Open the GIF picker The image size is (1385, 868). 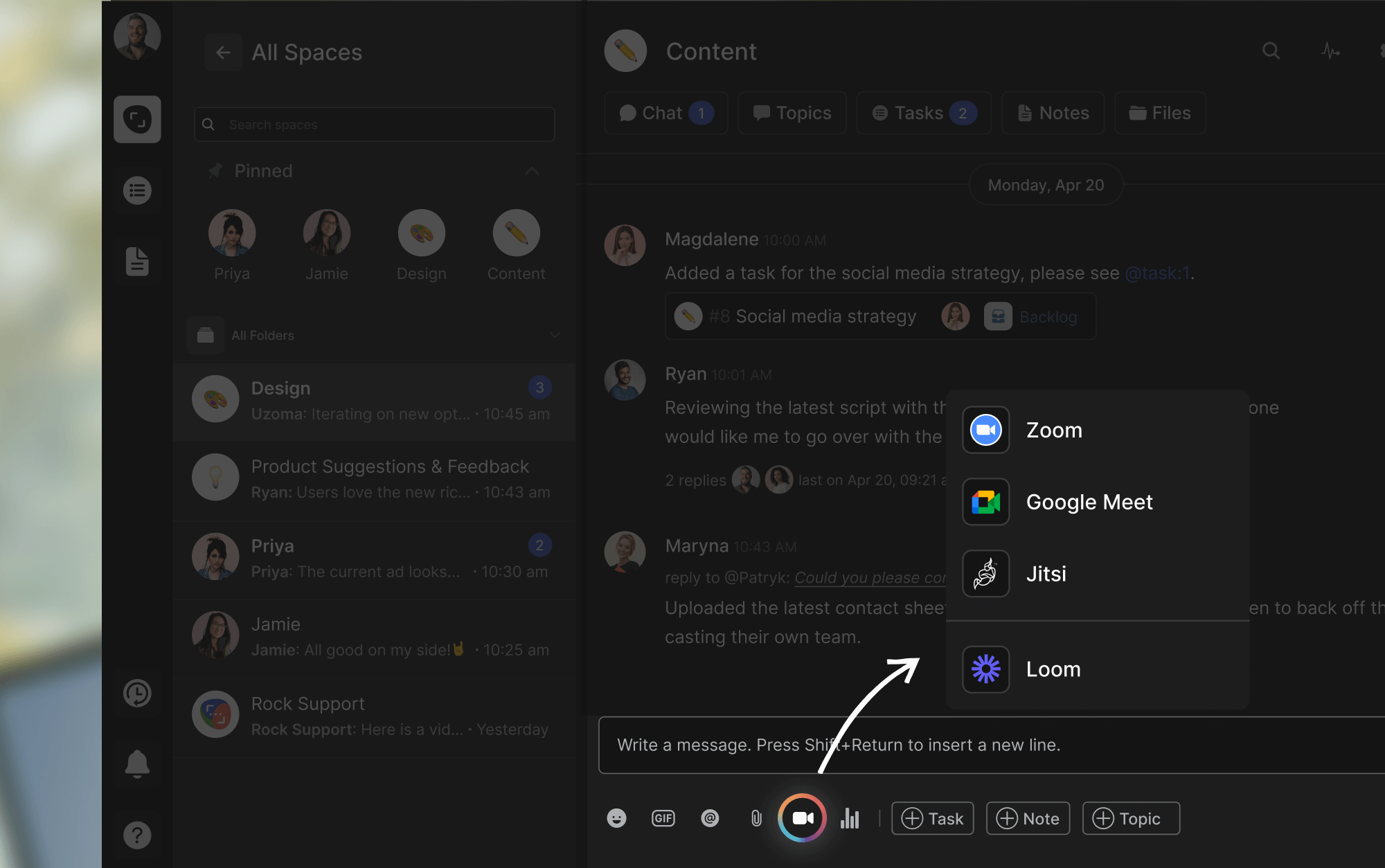(663, 818)
